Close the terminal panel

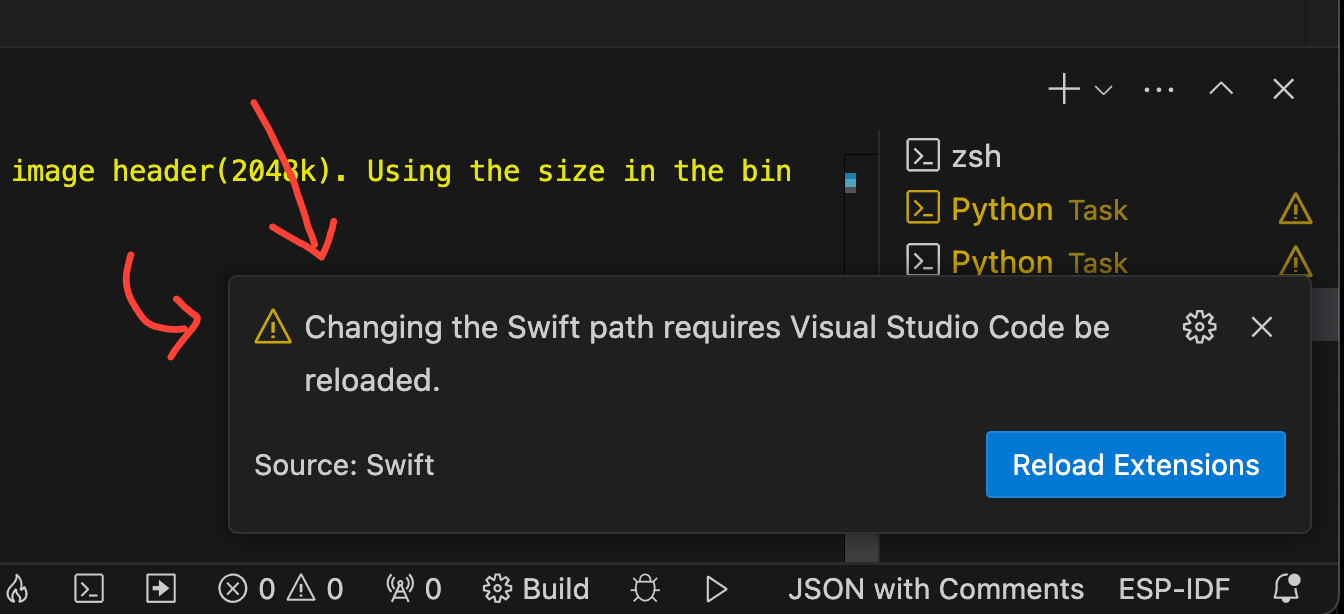(1284, 90)
